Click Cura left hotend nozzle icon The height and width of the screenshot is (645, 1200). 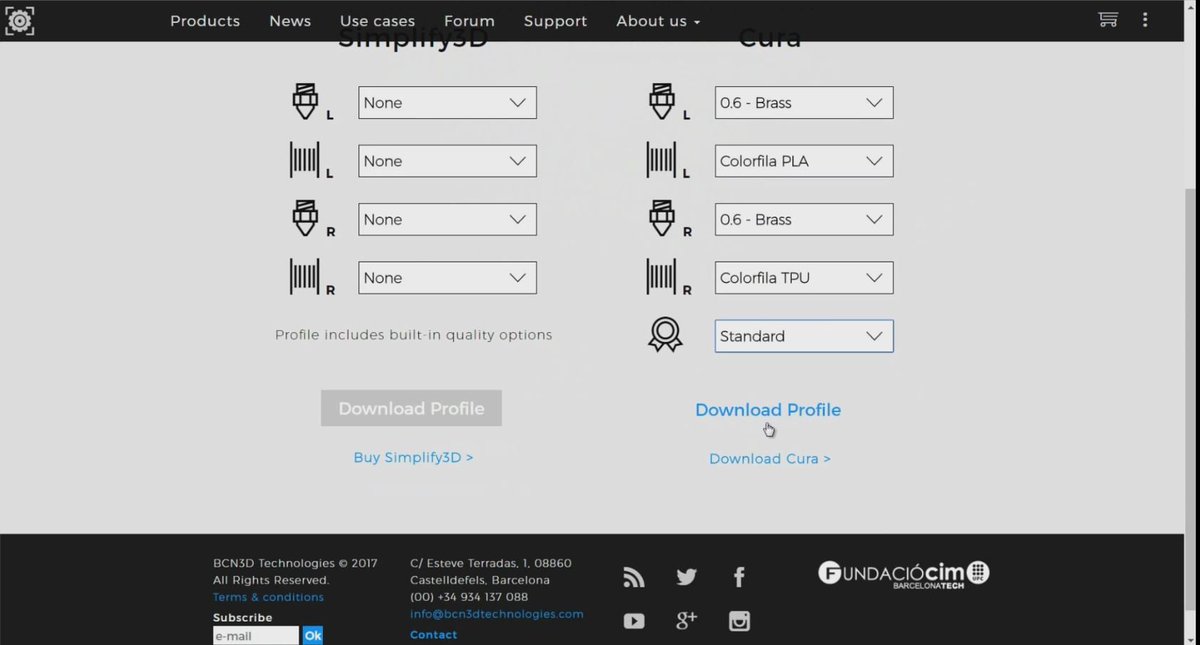[x=662, y=101]
